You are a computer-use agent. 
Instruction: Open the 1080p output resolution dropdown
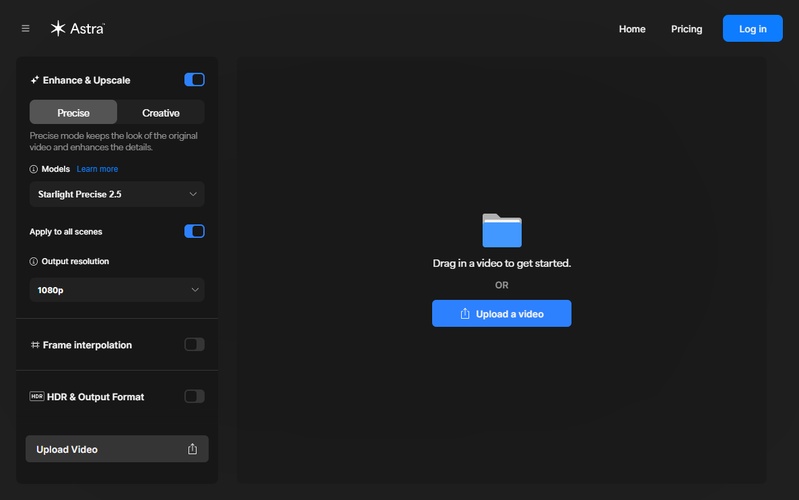tap(117, 290)
